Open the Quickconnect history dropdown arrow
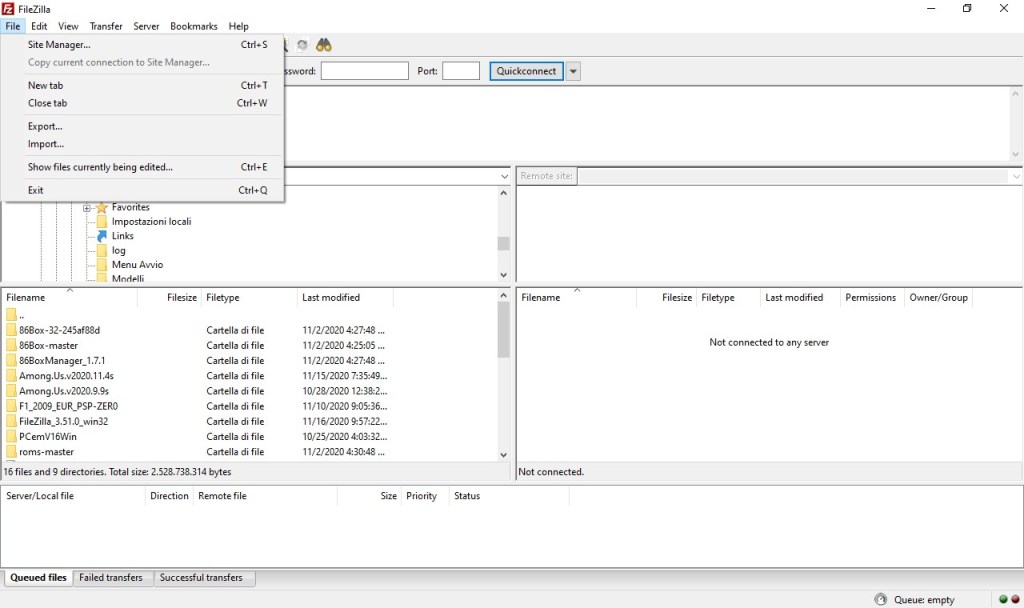 click(x=573, y=71)
